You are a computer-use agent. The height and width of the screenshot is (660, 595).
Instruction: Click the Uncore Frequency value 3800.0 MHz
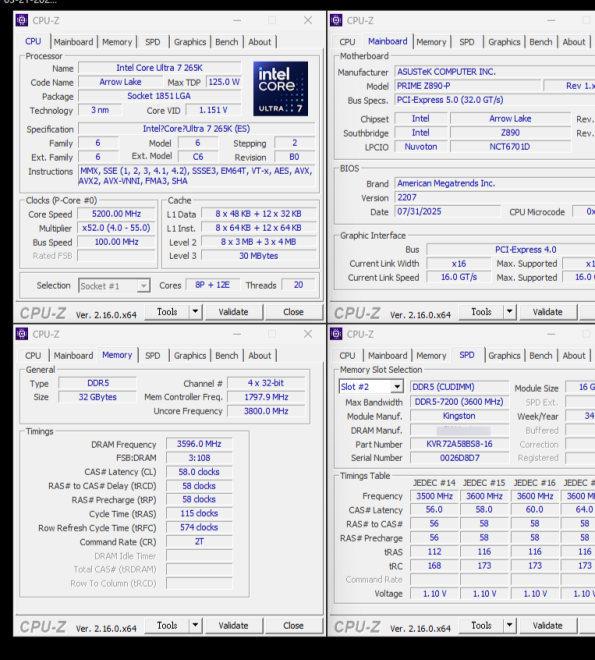[266, 411]
